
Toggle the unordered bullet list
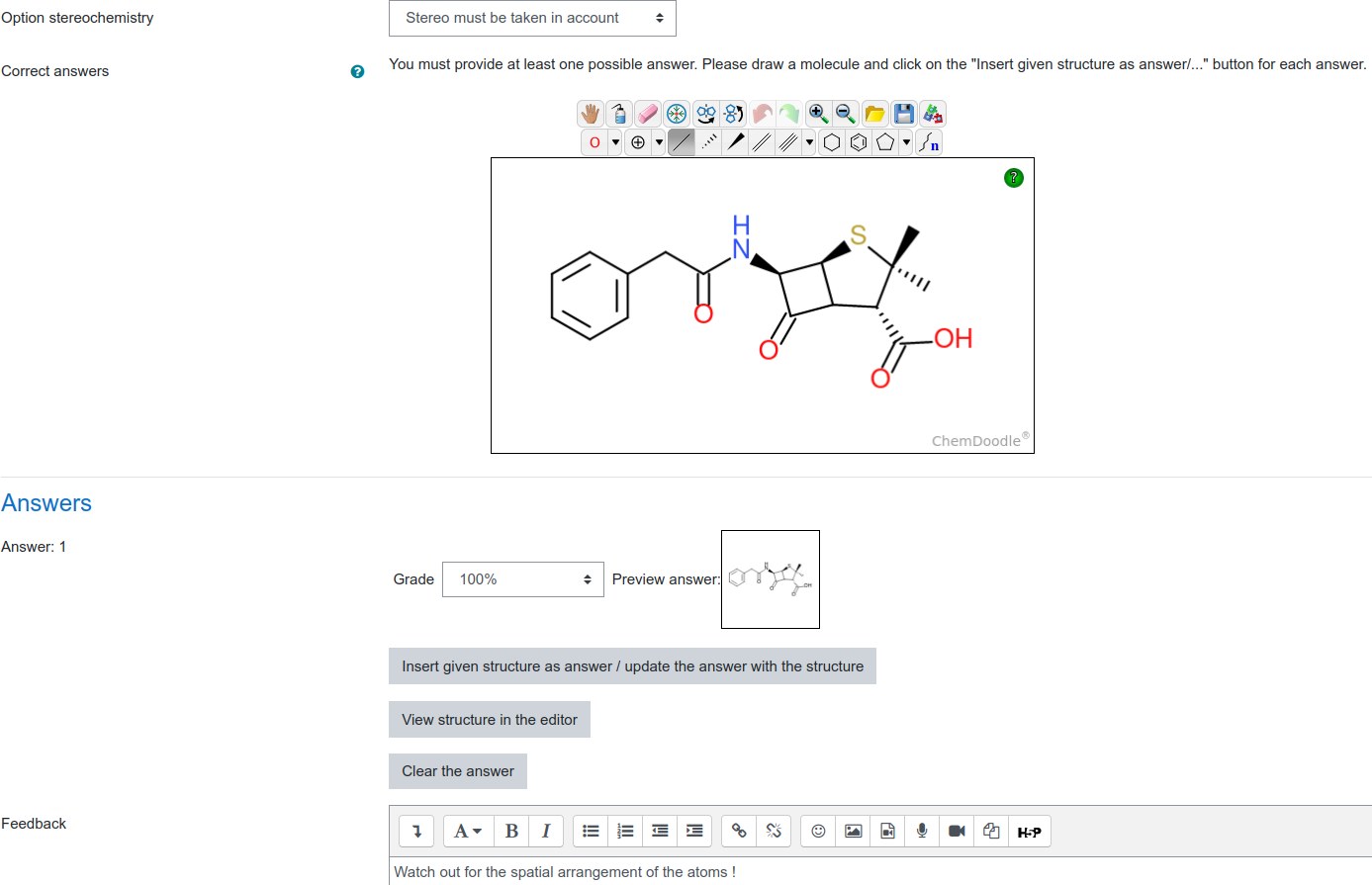591,832
